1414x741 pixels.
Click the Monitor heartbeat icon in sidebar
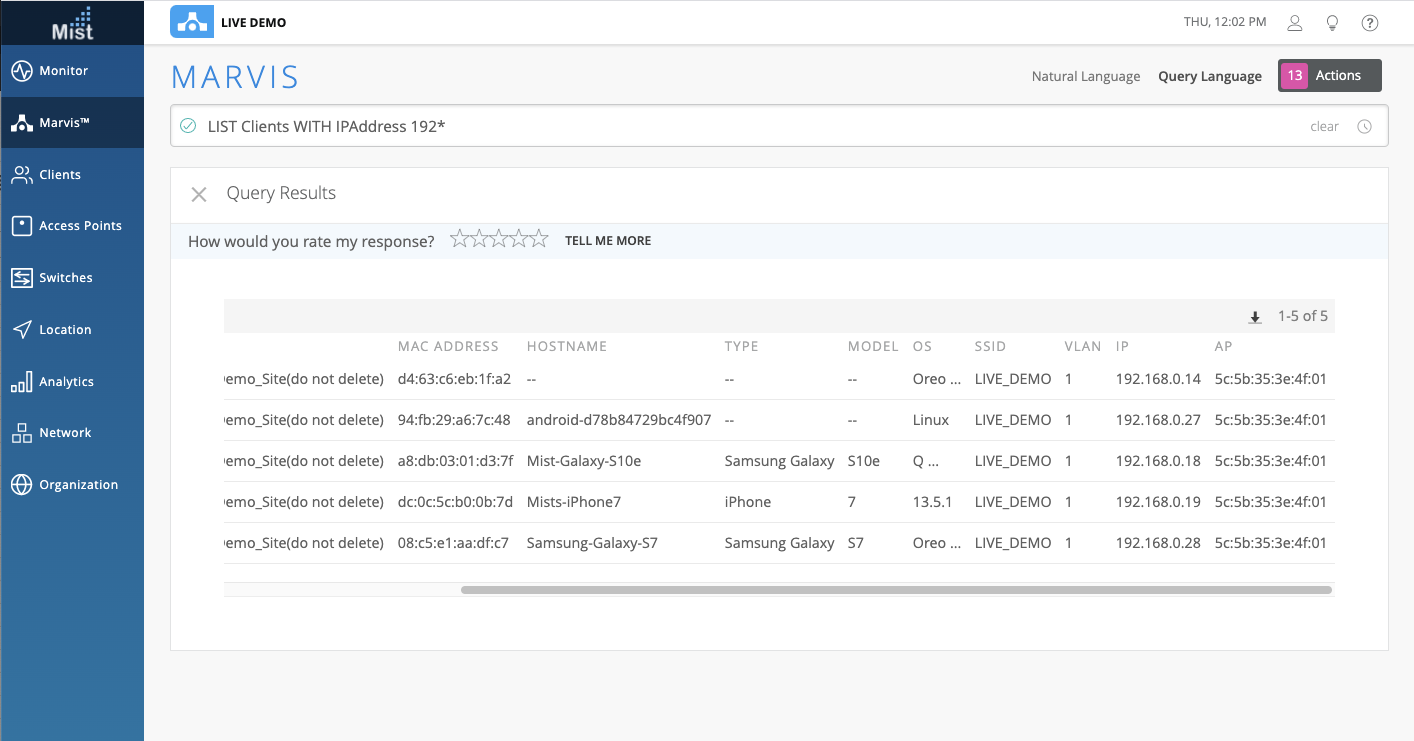(x=22, y=71)
